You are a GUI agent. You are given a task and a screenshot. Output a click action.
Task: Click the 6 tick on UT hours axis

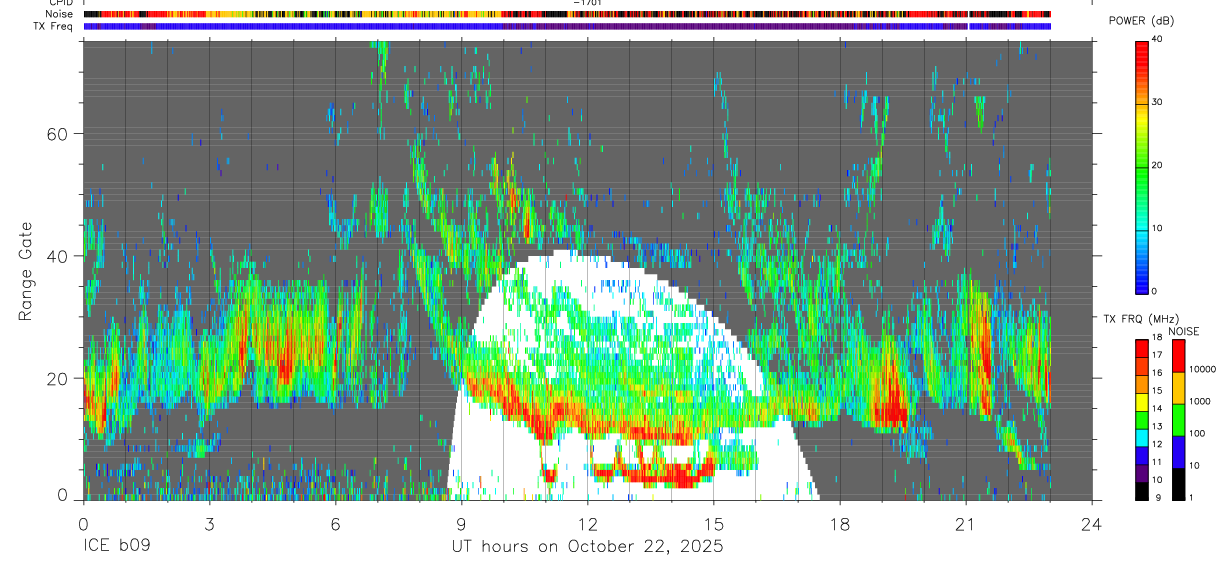pos(335,523)
